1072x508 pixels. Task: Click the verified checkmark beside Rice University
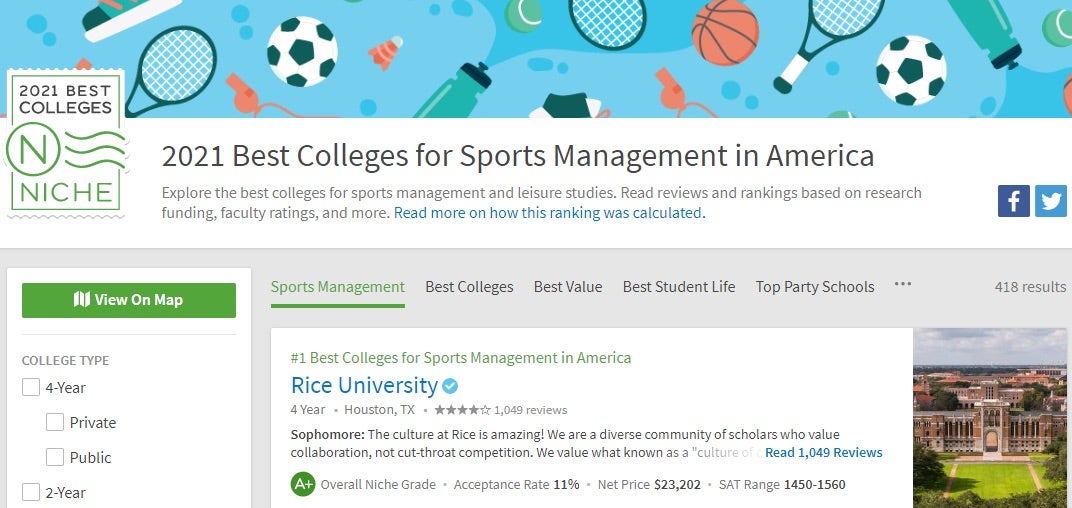(x=450, y=386)
